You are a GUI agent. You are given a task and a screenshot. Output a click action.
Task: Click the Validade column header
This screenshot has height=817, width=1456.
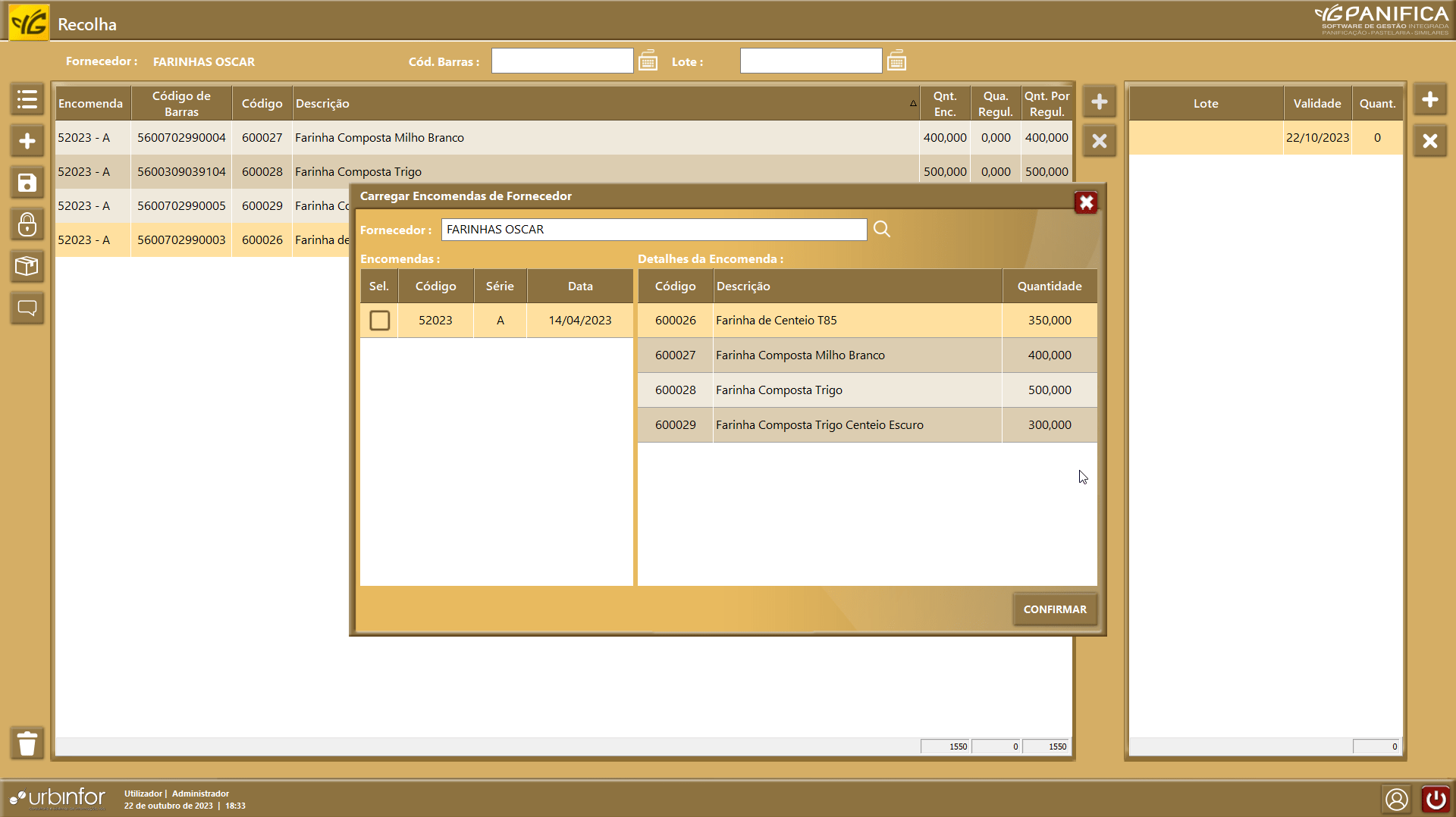click(1316, 104)
